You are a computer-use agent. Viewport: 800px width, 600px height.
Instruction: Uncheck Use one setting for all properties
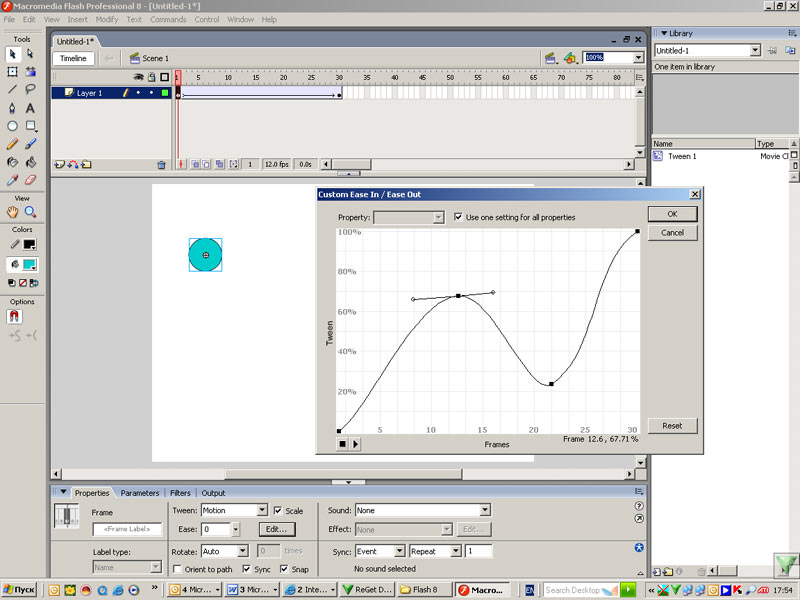[458, 217]
